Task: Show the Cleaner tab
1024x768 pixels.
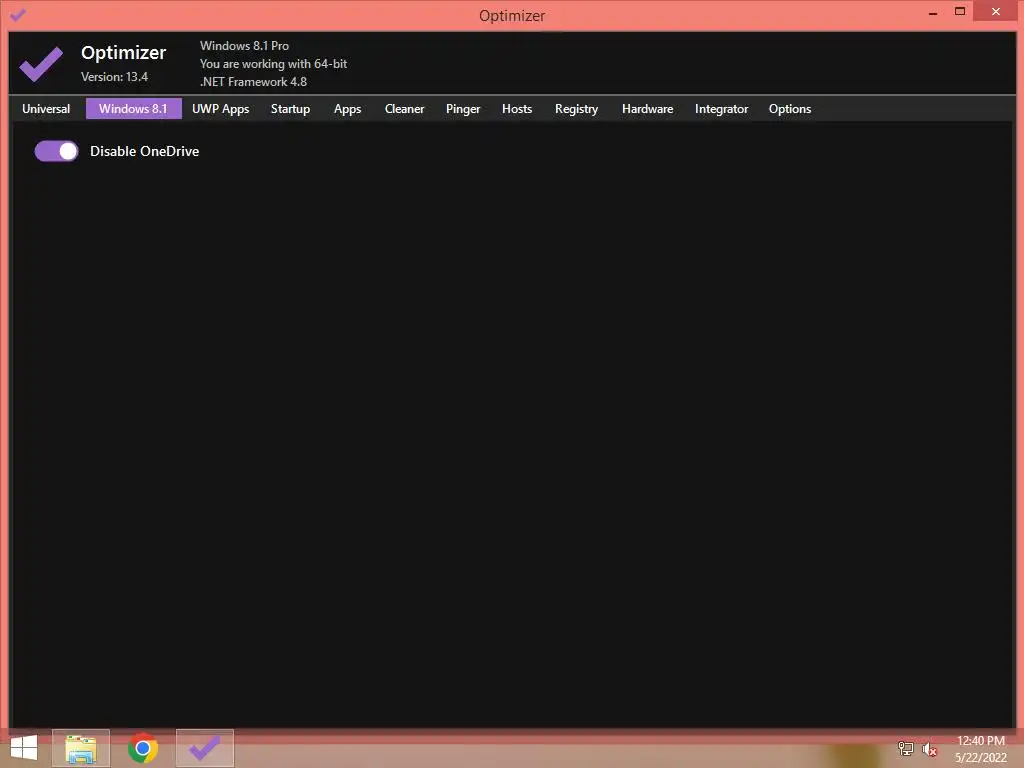Action: click(404, 108)
